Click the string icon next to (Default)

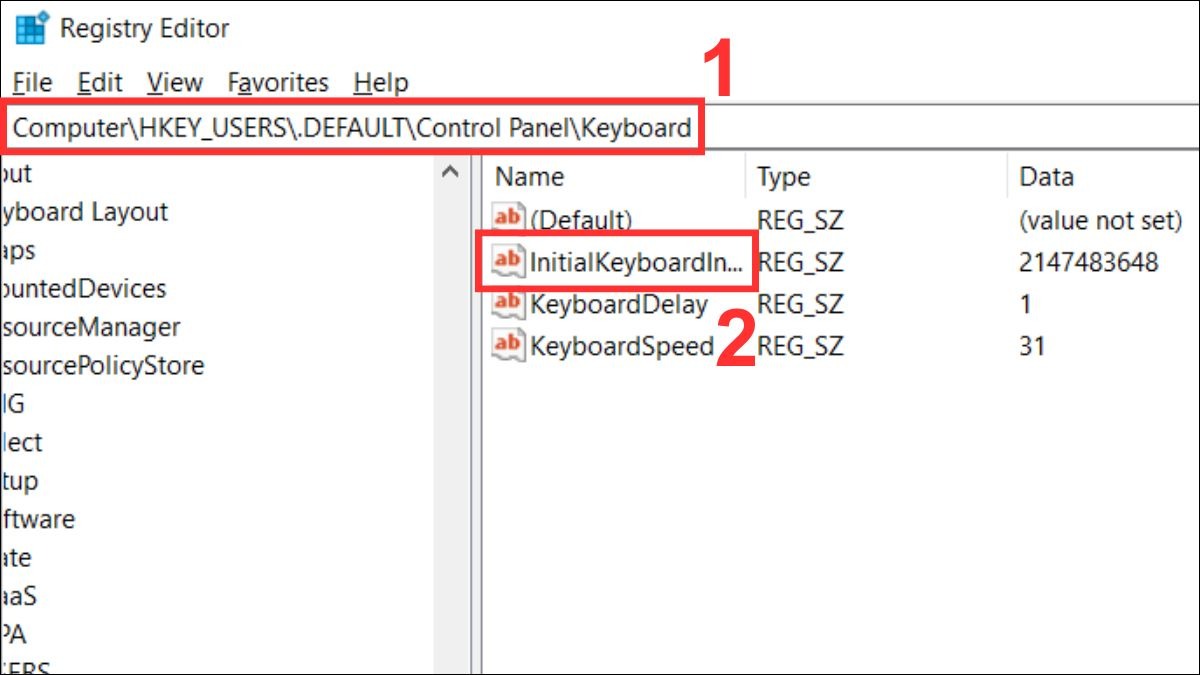tap(509, 219)
